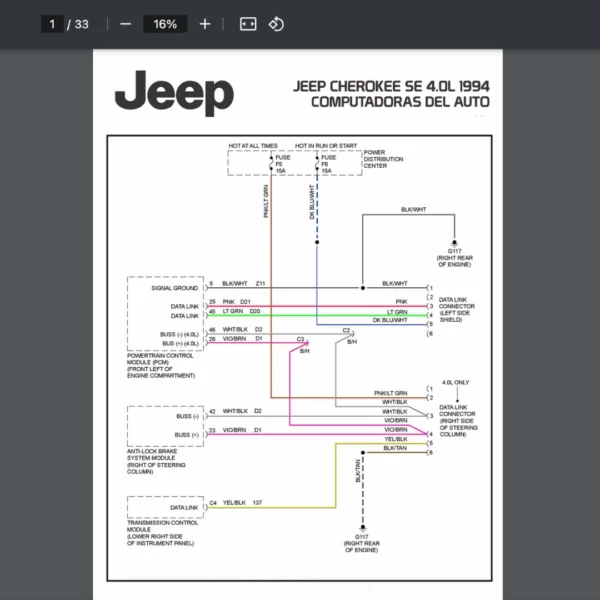Click the total page count 33
Image resolution: width=600 pixels, height=600 pixels.
point(82,24)
